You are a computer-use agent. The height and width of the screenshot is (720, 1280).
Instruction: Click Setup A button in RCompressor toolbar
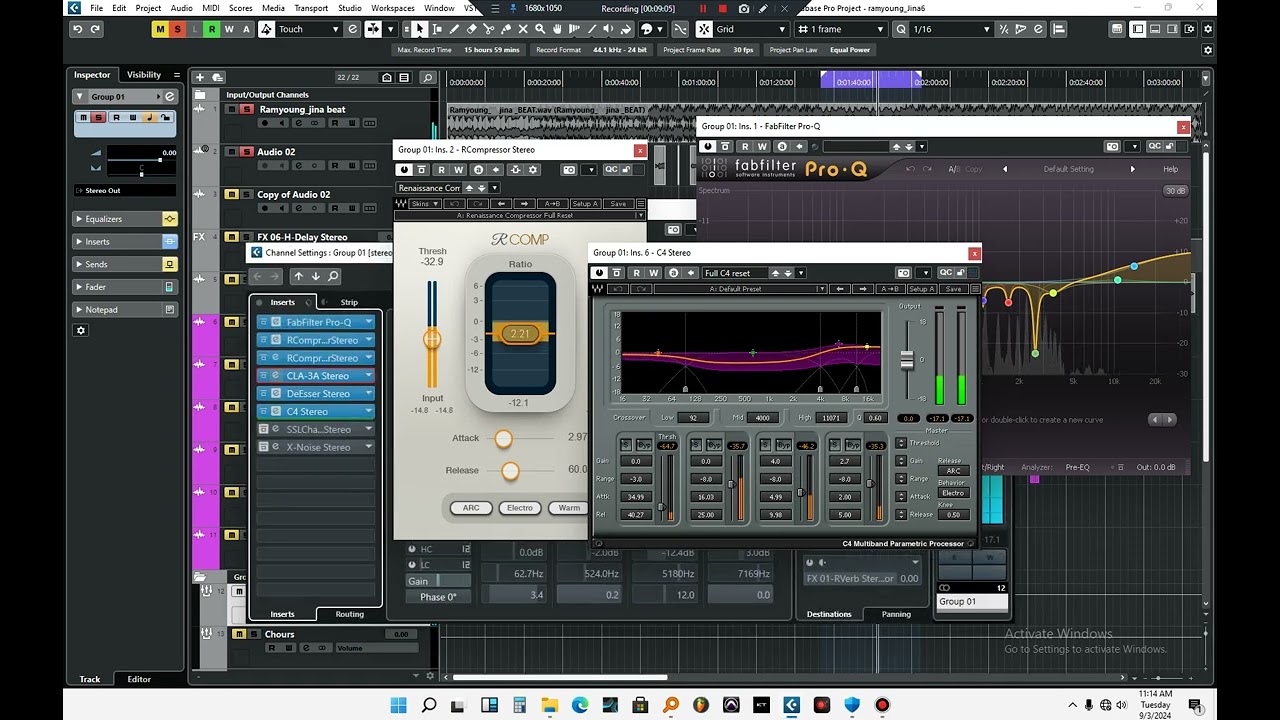(x=585, y=204)
